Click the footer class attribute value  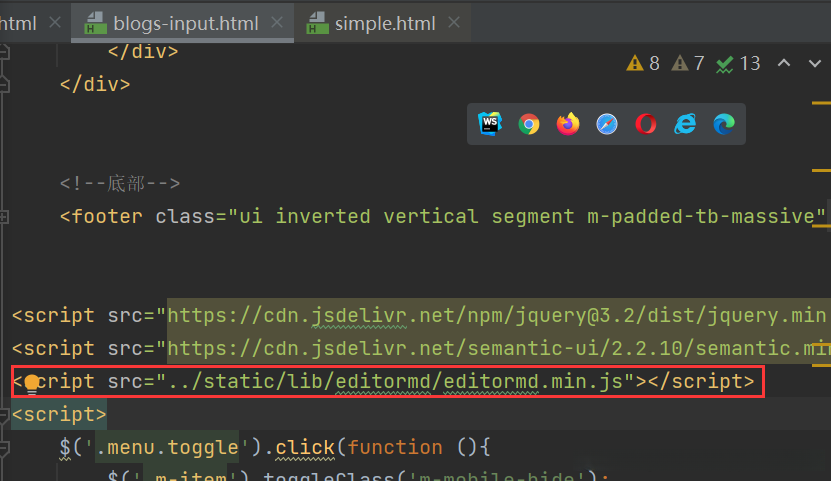click(x=527, y=217)
